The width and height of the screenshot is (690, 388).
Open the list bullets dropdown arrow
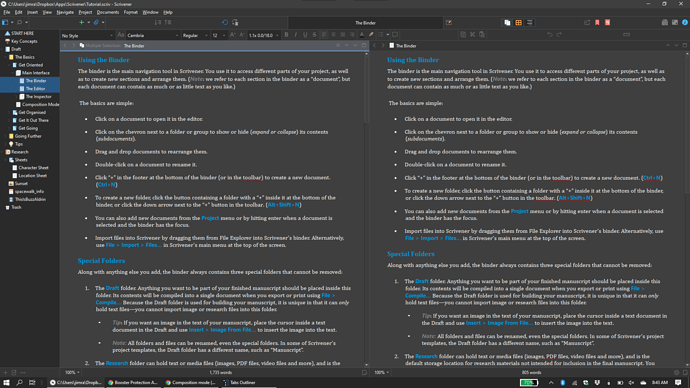coord(388,35)
